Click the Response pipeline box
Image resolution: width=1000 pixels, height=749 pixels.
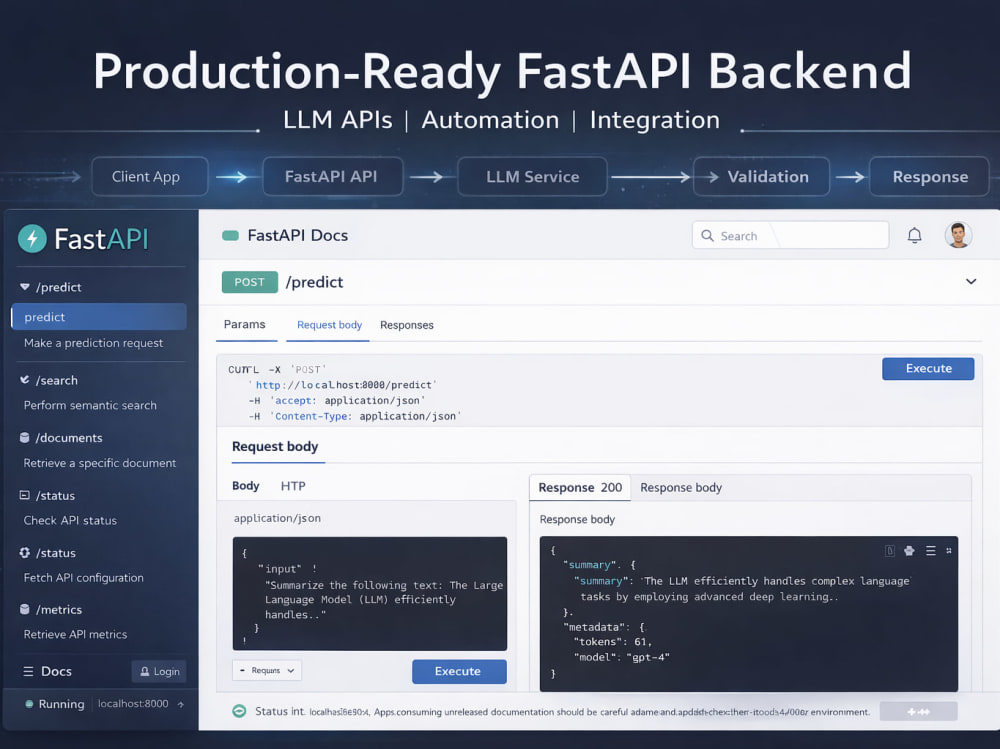[929, 177]
